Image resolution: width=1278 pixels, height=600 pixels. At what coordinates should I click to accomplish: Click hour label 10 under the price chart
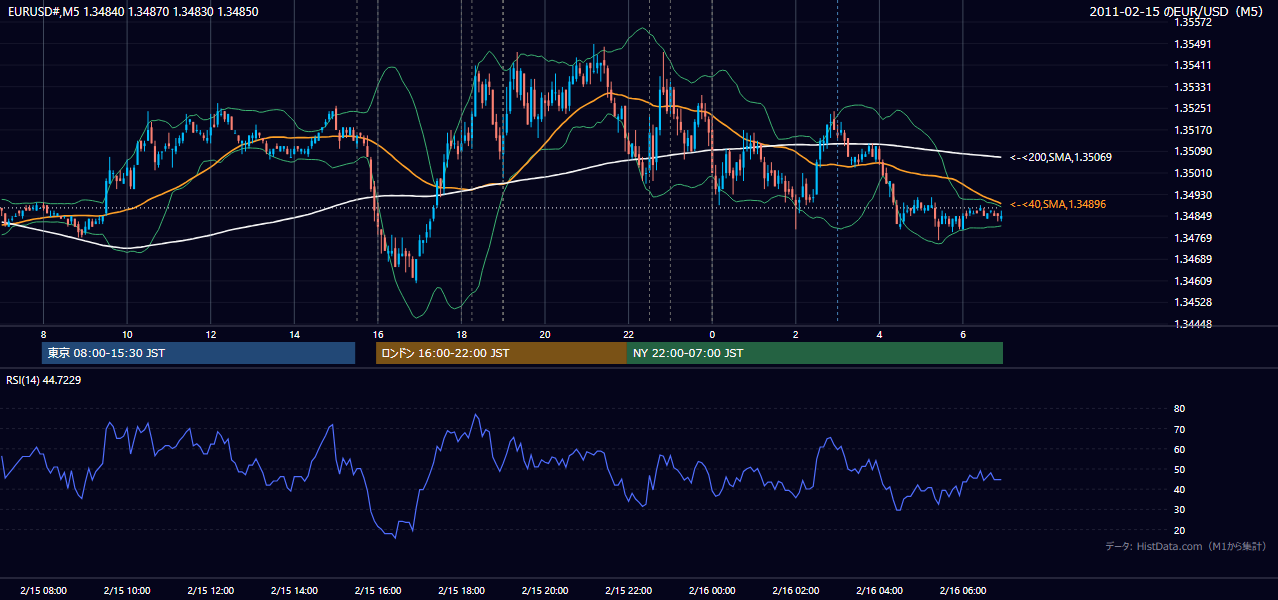click(x=127, y=334)
